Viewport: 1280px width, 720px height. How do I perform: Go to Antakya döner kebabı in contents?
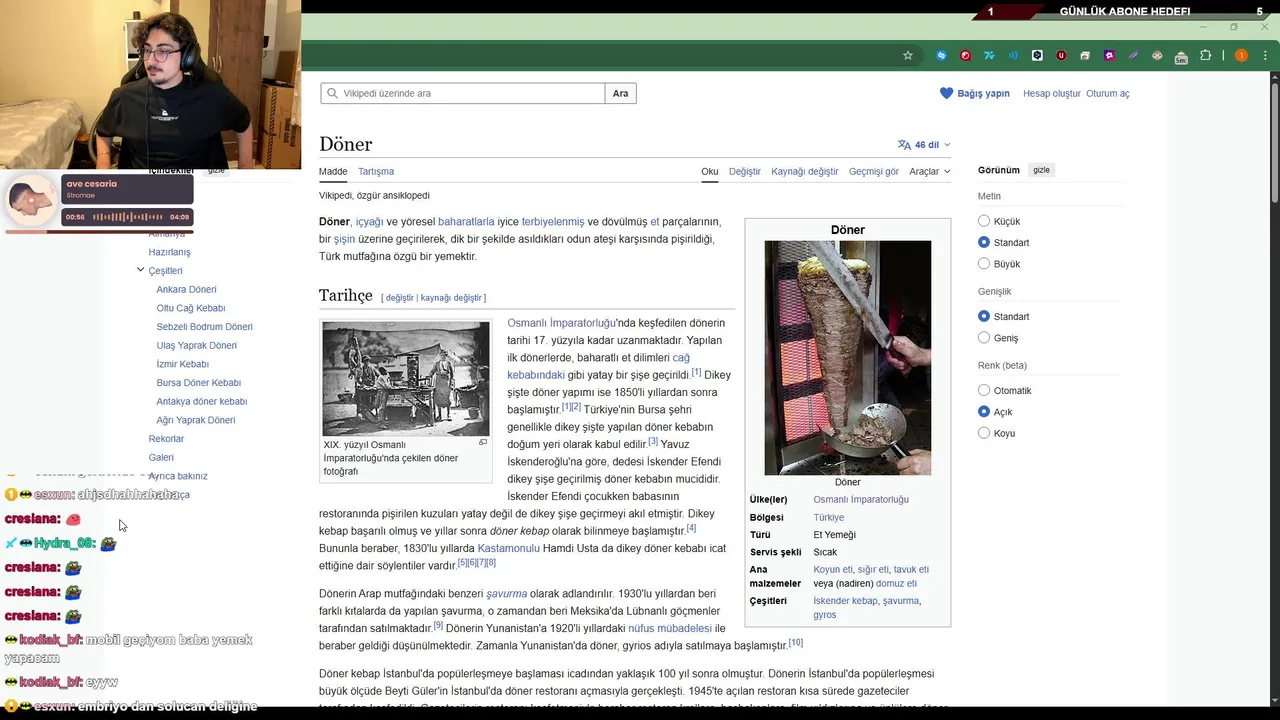pos(201,401)
